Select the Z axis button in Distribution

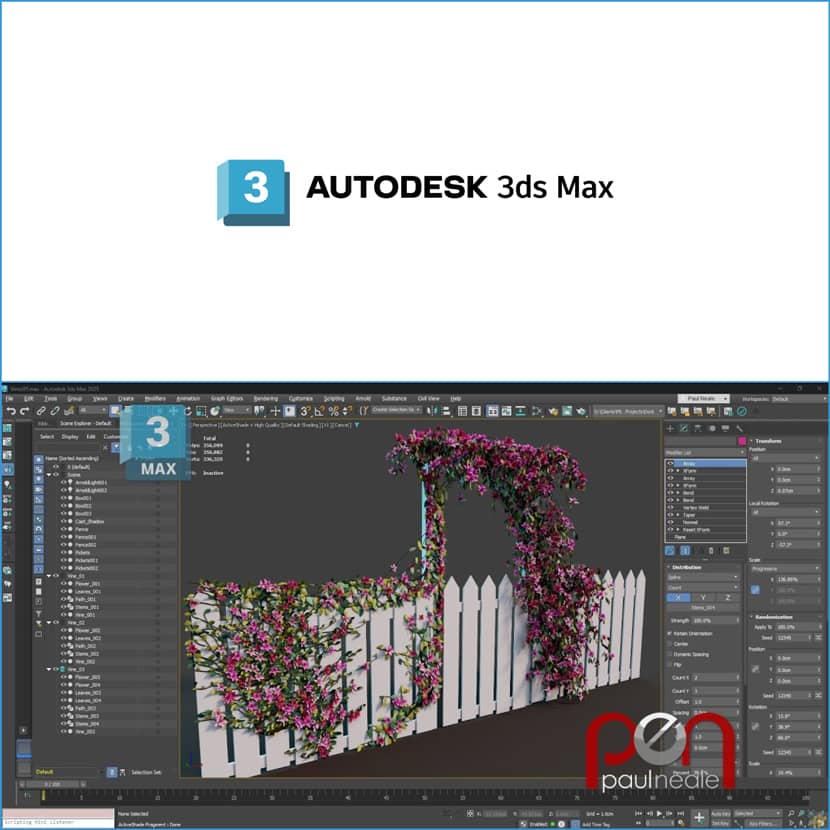pyautogui.click(x=727, y=598)
